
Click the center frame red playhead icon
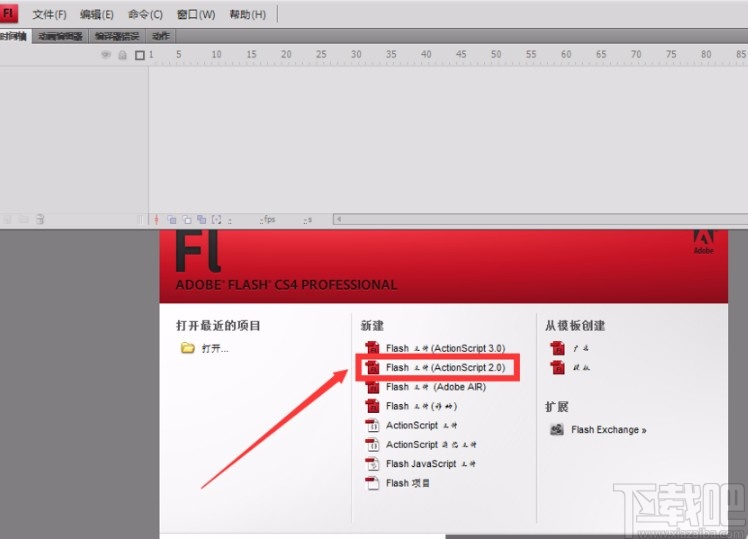(156, 219)
